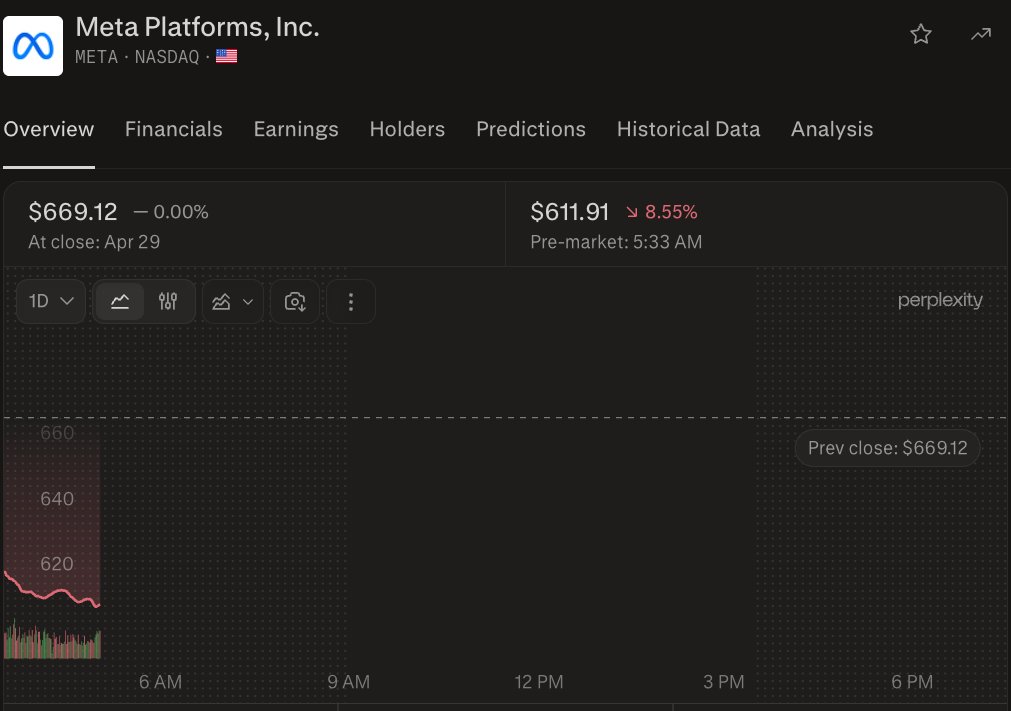Add META to watchlist with star icon

pos(921,34)
